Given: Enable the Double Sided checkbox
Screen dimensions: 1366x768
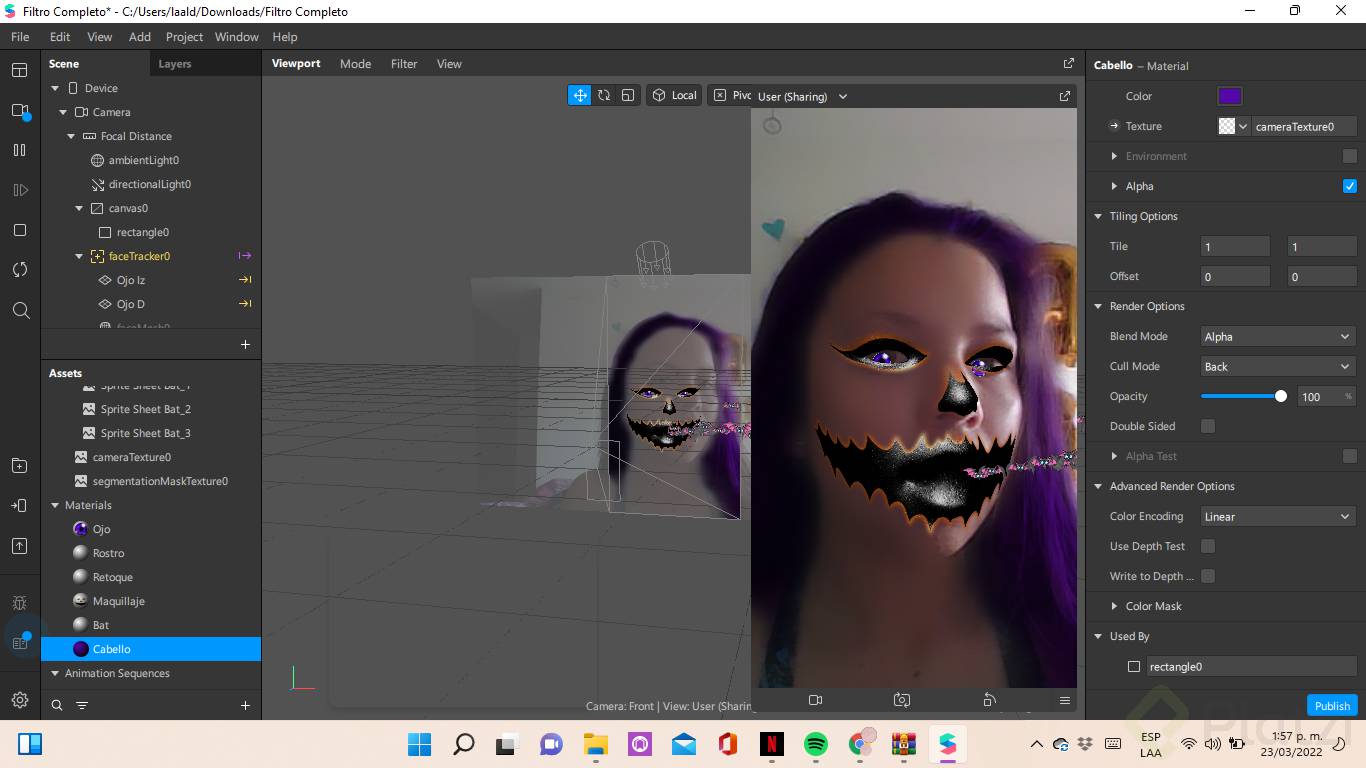Looking at the screenshot, I should pyautogui.click(x=1208, y=426).
